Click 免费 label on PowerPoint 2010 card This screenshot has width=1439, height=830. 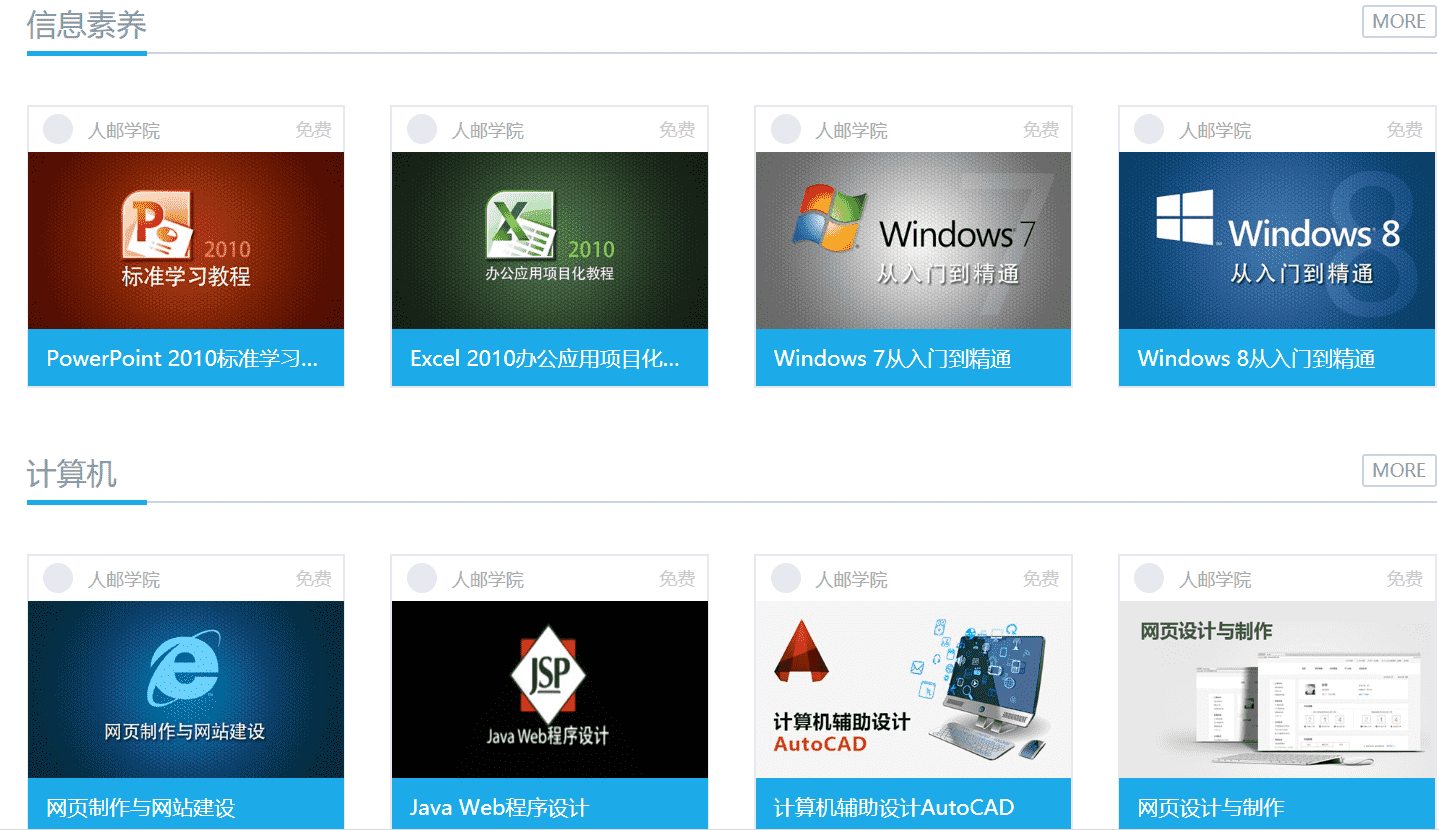coord(313,130)
